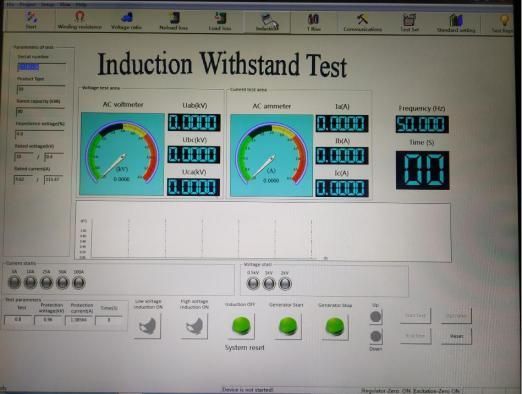
Task: Click the green Generator Start button
Action: (288, 326)
